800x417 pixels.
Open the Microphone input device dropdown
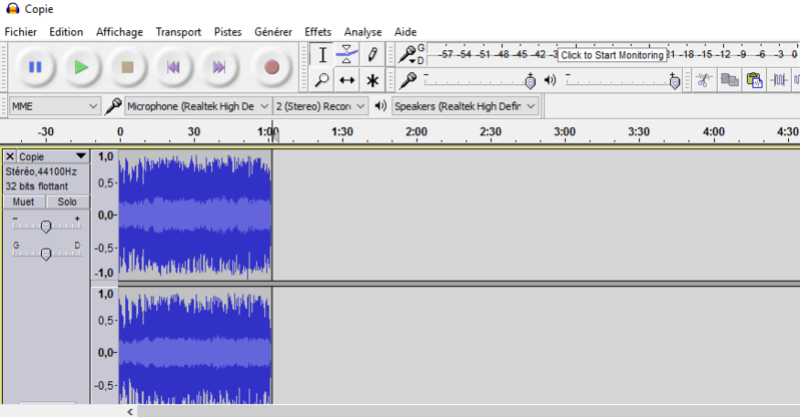coord(197,106)
